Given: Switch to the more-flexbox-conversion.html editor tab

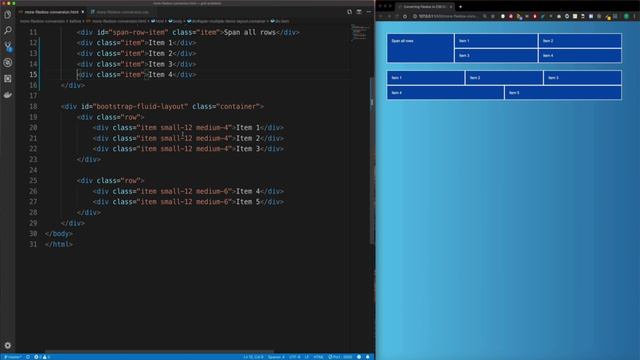Looking at the screenshot, I should pyautogui.click(x=51, y=12).
